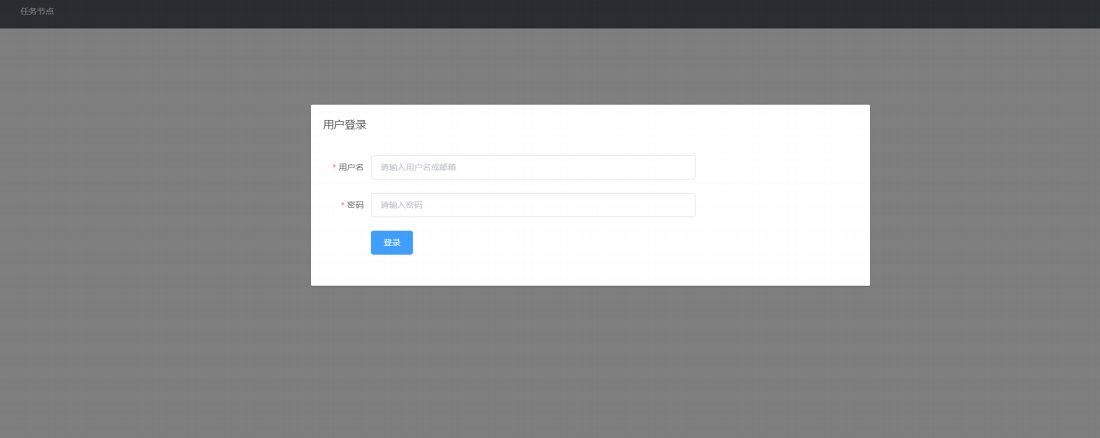Select the 用户登录 dialog title
1100x438 pixels.
pos(344,125)
